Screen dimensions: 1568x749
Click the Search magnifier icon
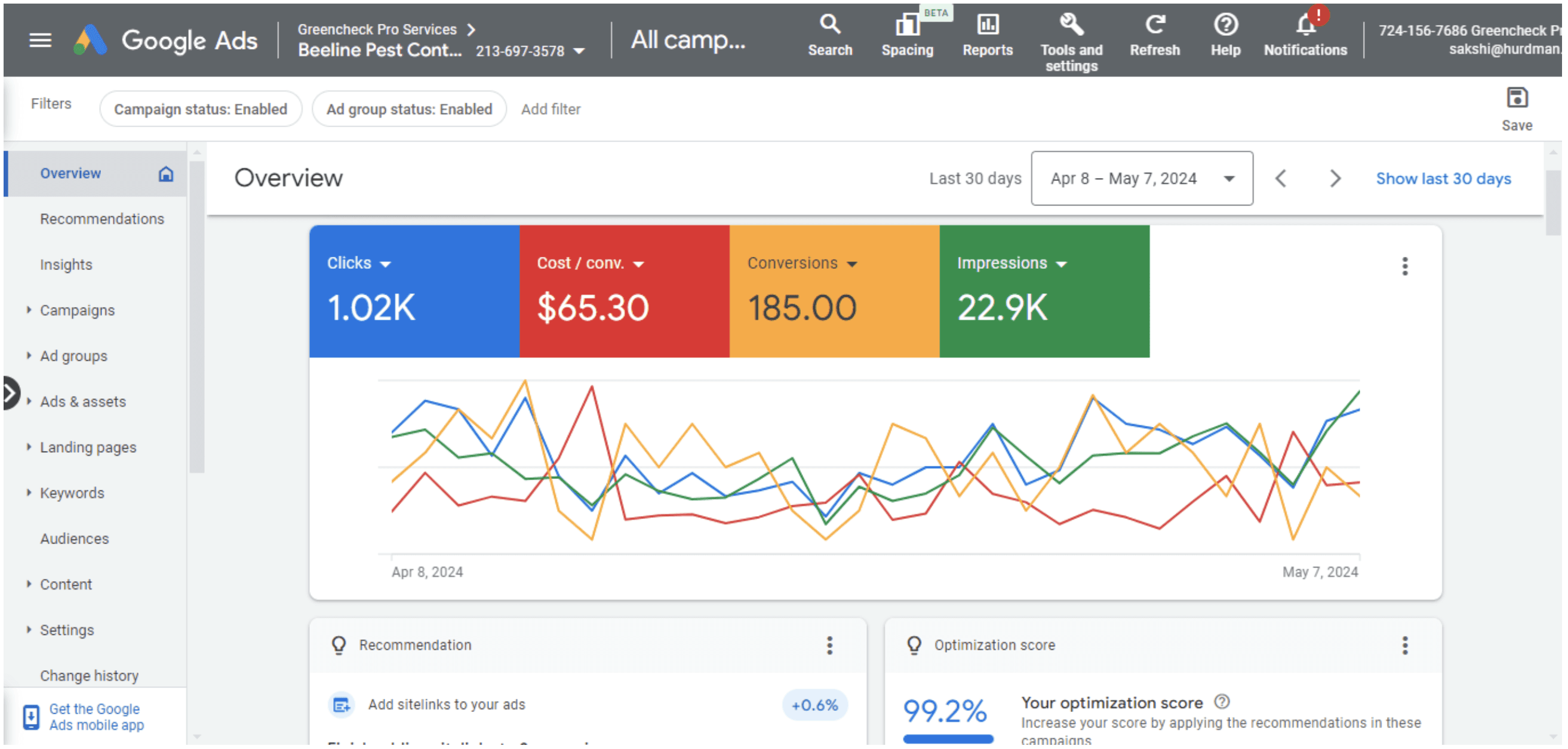coord(829,25)
